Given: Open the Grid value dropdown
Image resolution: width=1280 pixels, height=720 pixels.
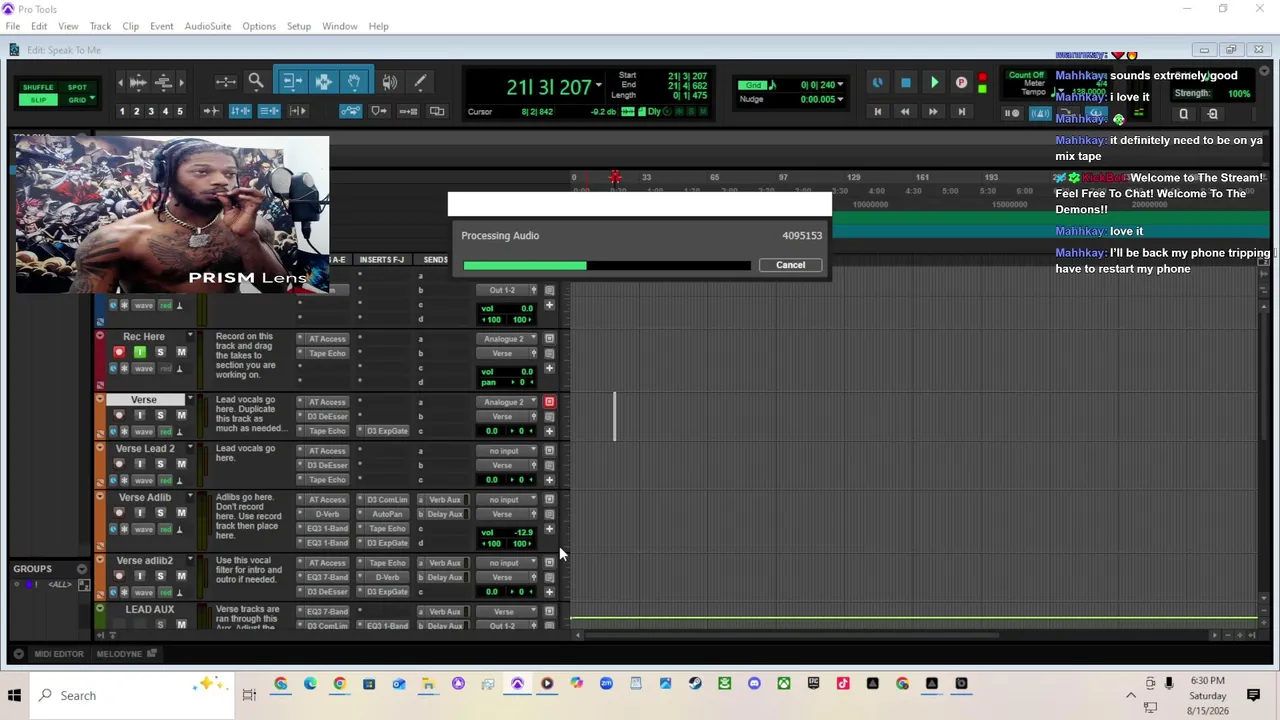Looking at the screenshot, I should pyautogui.click(x=840, y=85).
